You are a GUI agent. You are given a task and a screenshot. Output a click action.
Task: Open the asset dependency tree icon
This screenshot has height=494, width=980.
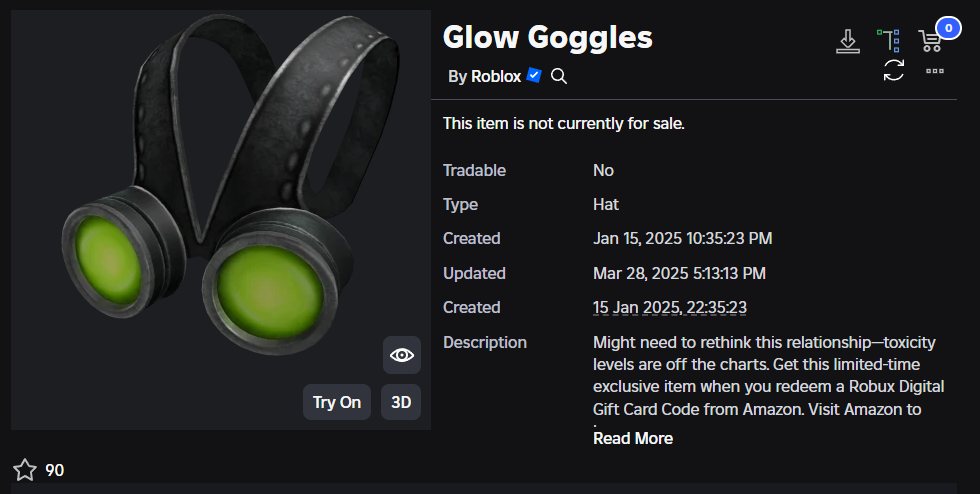pyautogui.click(x=888, y=41)
